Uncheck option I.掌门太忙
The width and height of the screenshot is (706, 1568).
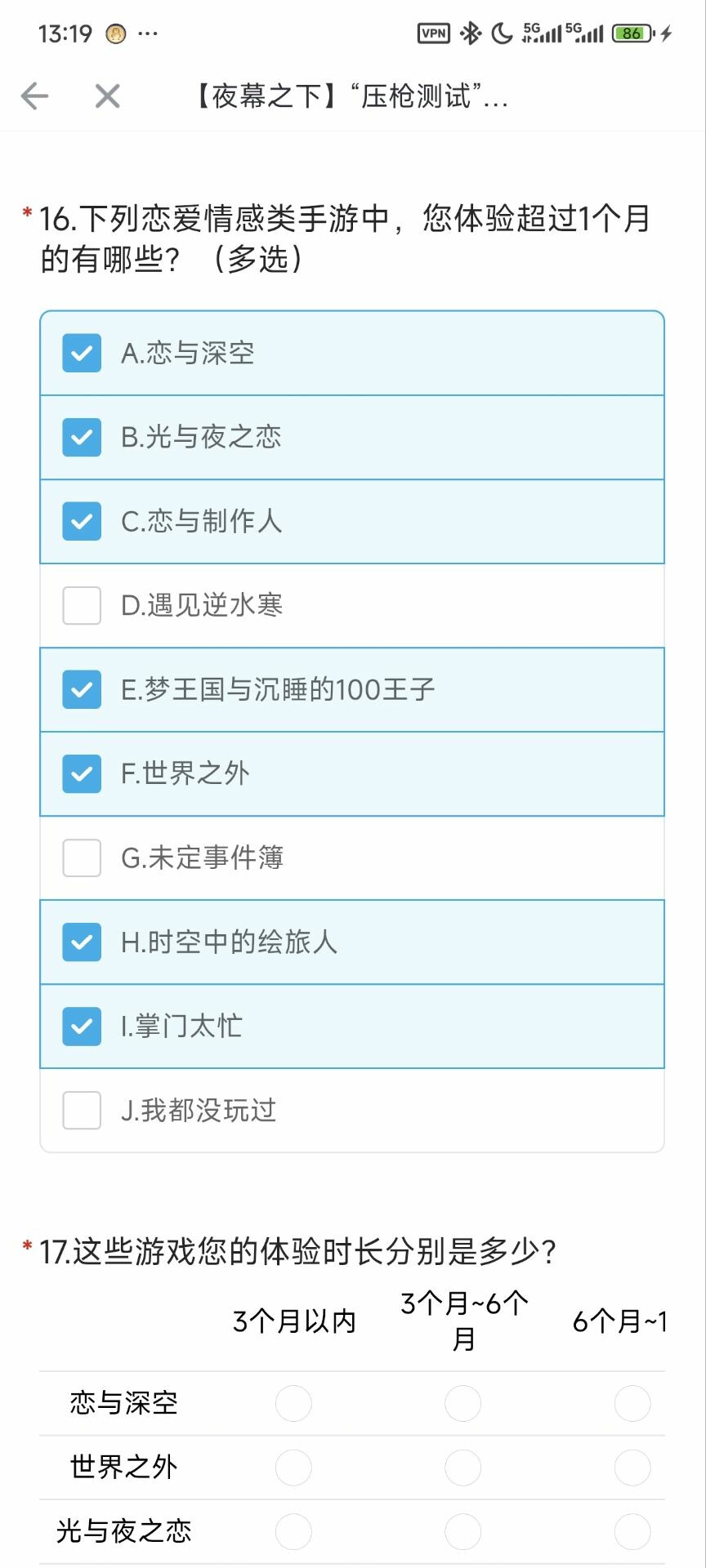pos(82,1026)
